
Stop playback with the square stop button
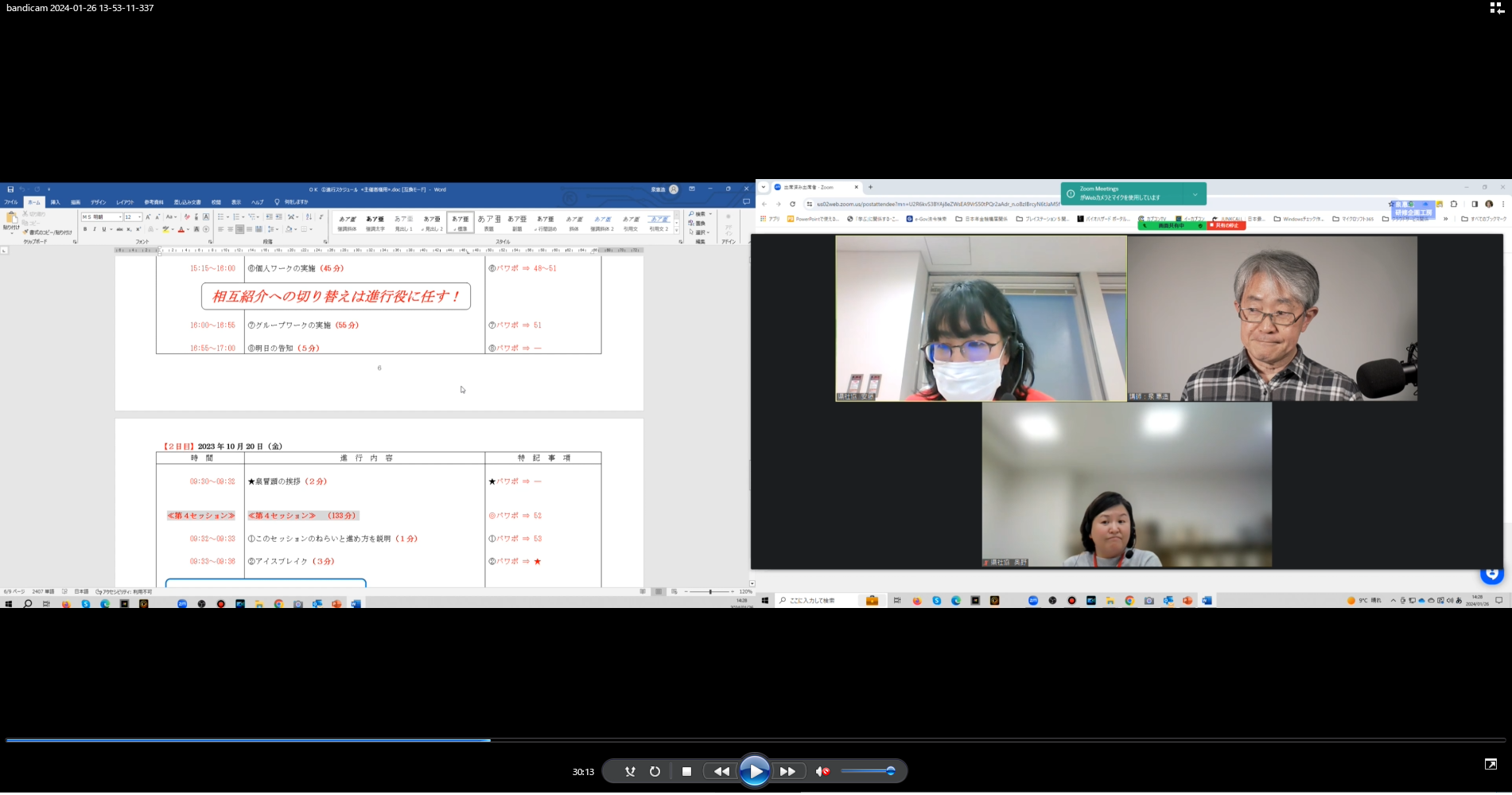click(686, 771)
